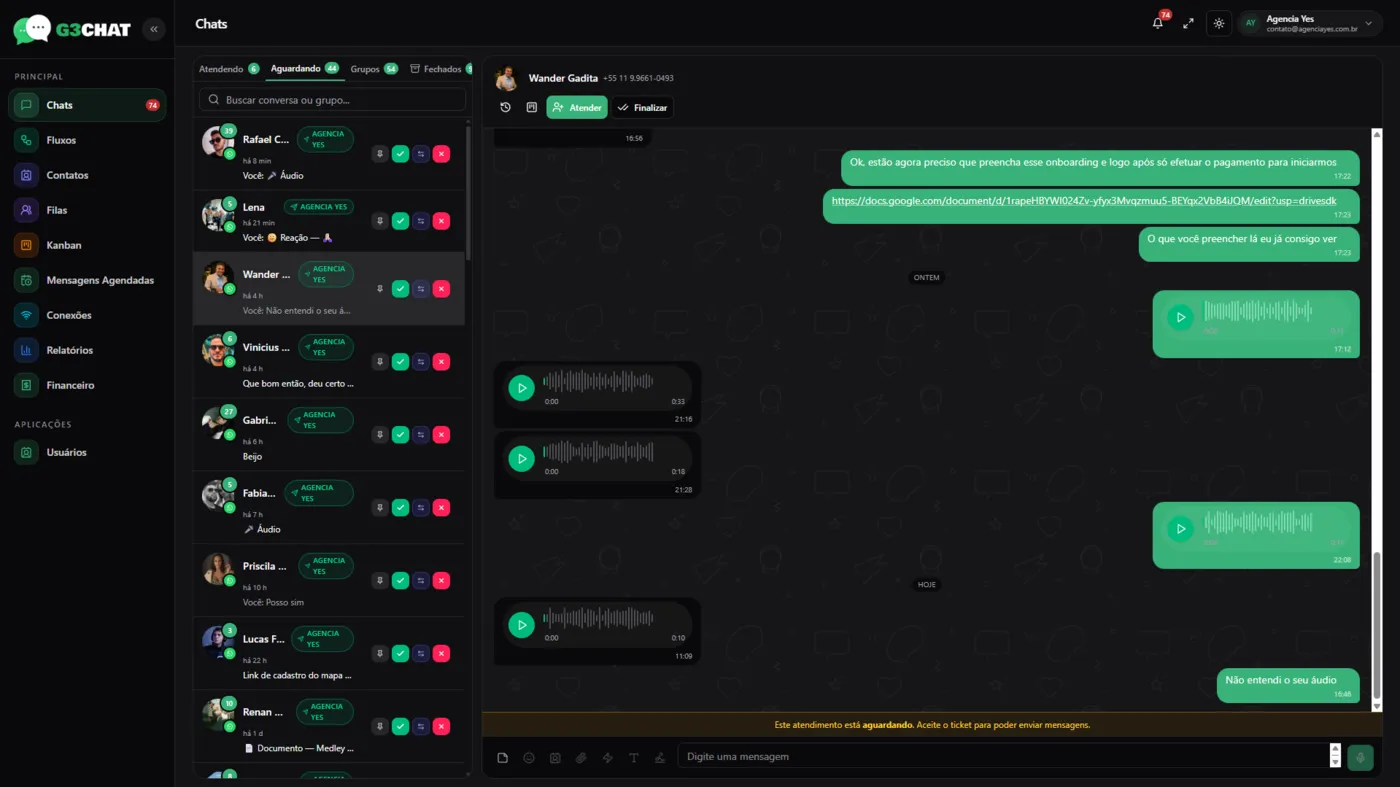Close Gabri's ticket with the red X
The image size is (1400, 787).
pyautogui.click(x=441, y=435)
